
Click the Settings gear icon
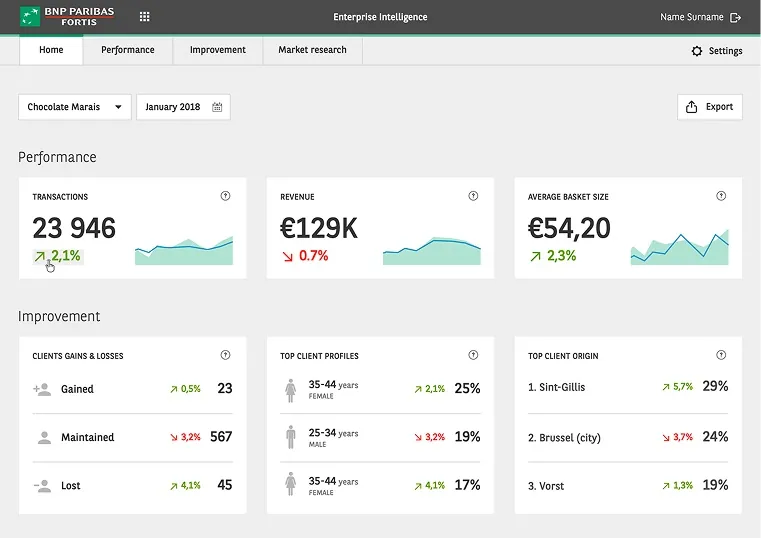[x=696, y=51]
